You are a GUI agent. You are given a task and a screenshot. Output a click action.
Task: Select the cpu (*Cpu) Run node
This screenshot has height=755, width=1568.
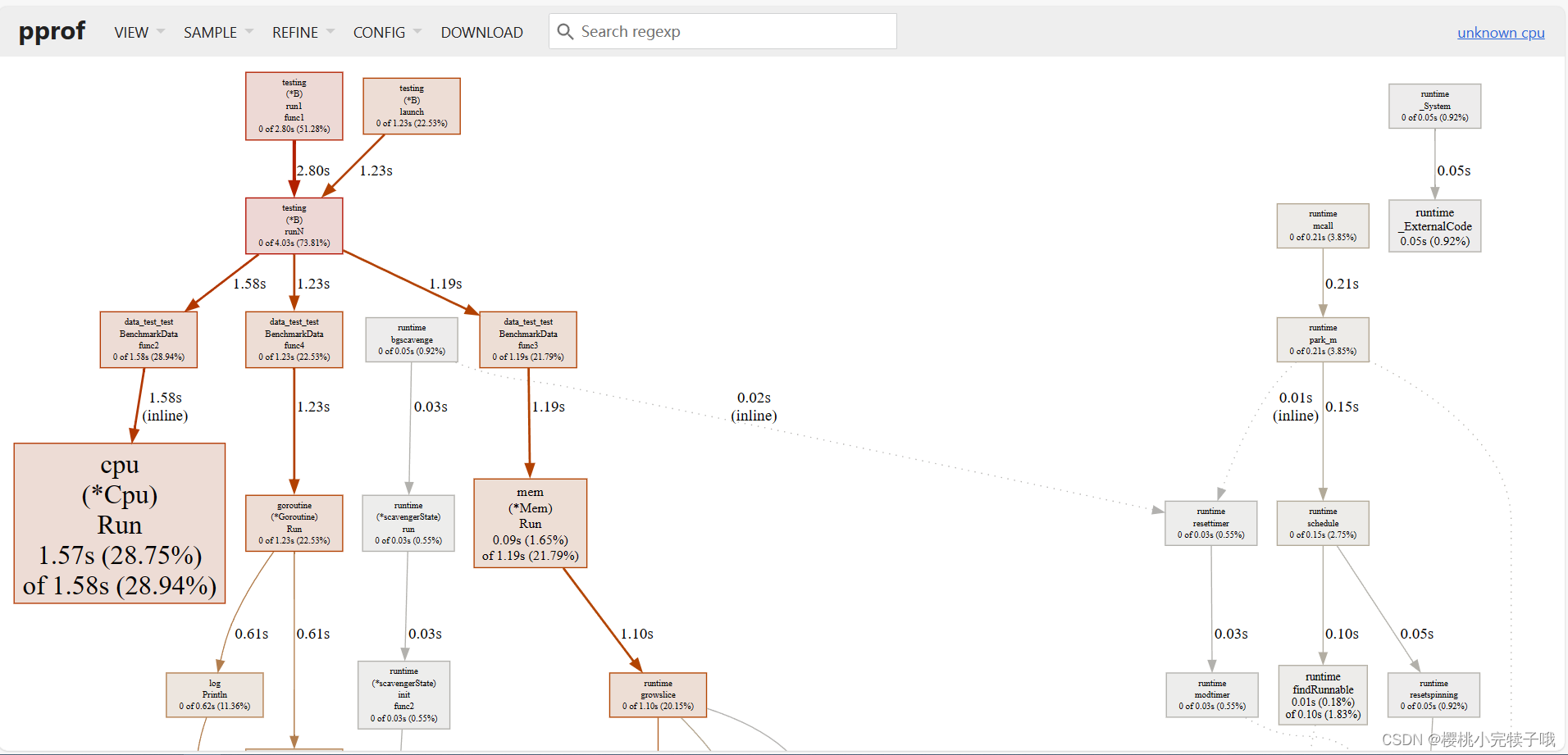(x=120, y=524)
